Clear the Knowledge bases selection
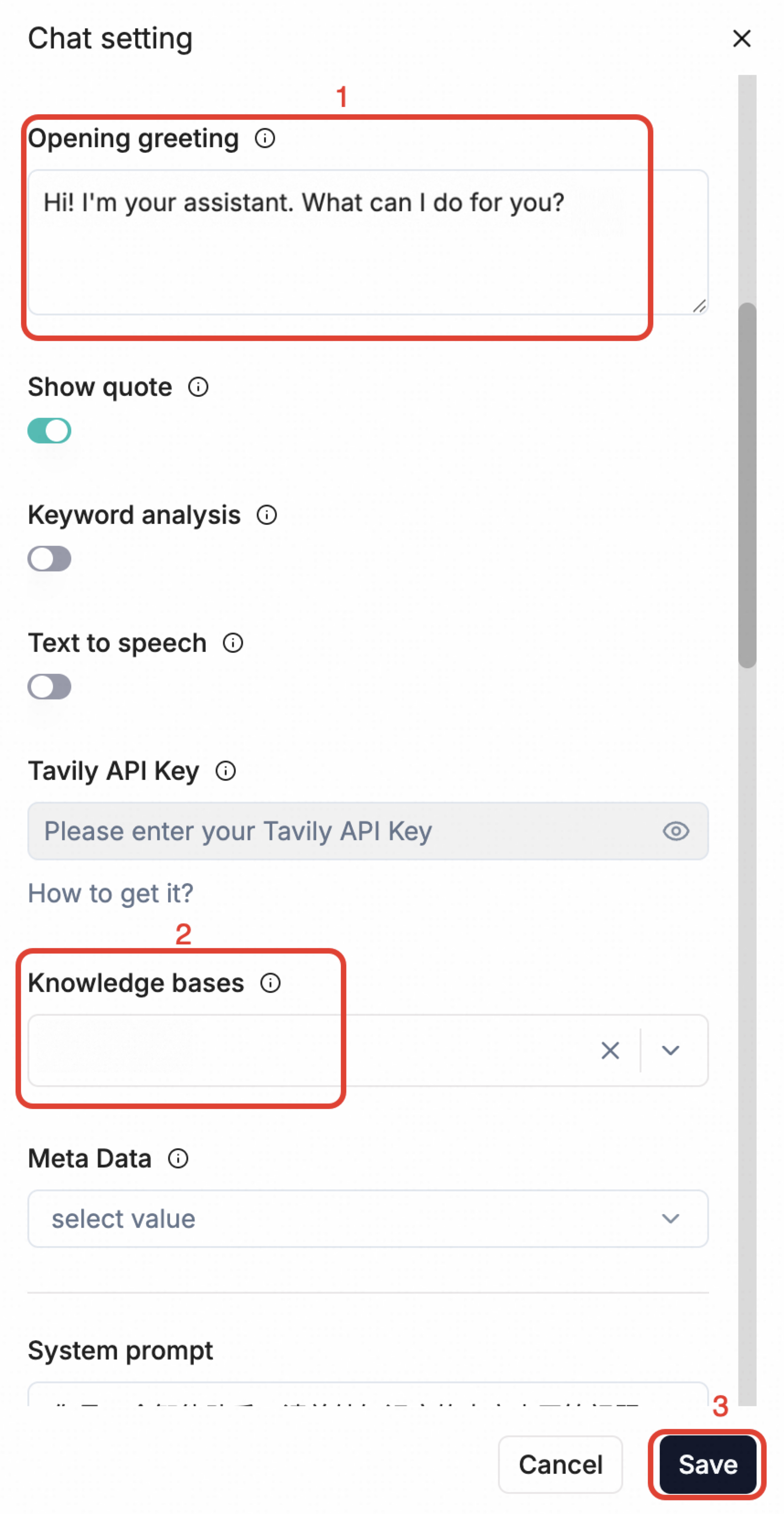The width and height of the screenshot is (784, 1514). tap(610, 1050)
